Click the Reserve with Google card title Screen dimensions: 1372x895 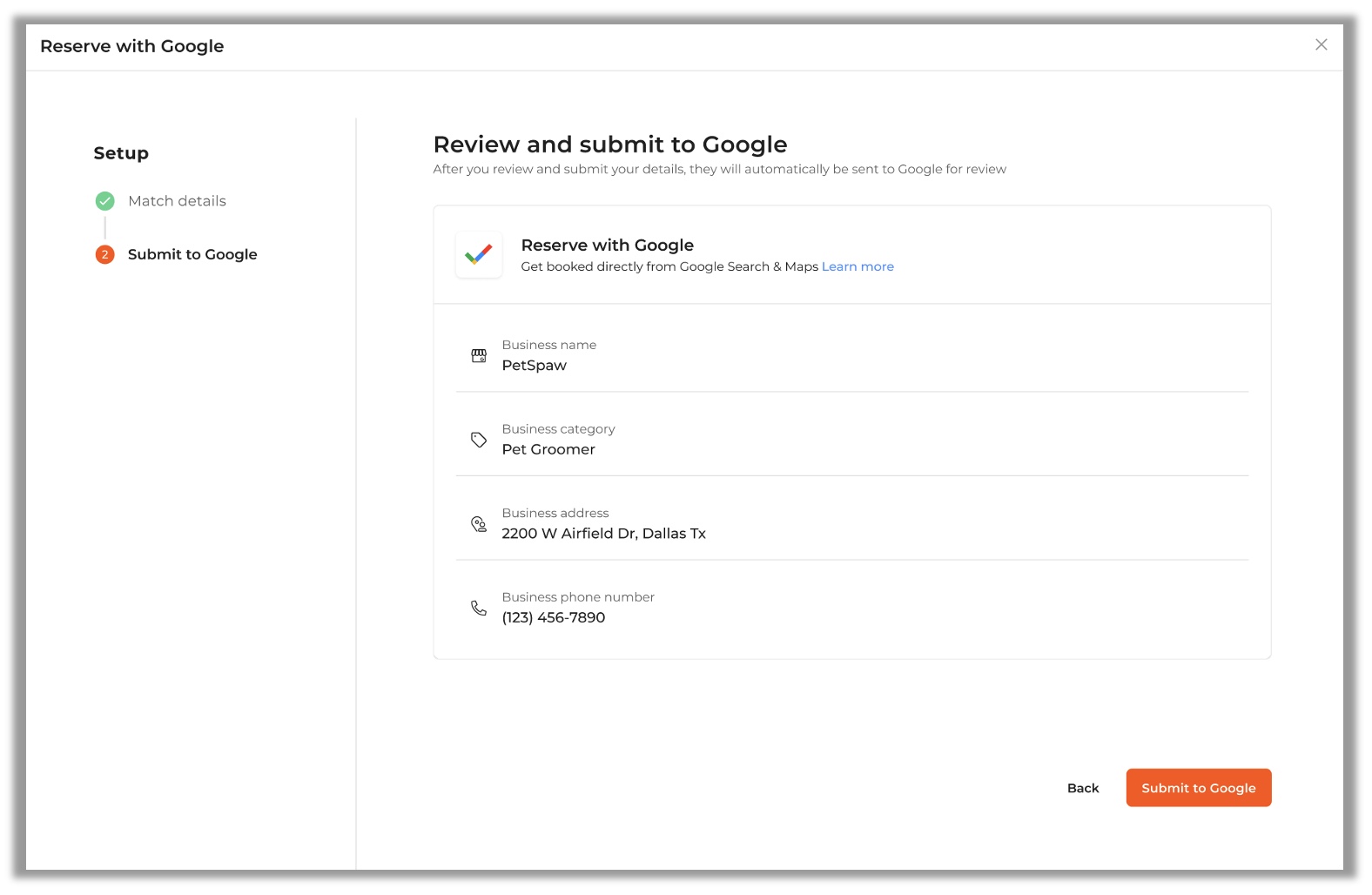[607, 246]
